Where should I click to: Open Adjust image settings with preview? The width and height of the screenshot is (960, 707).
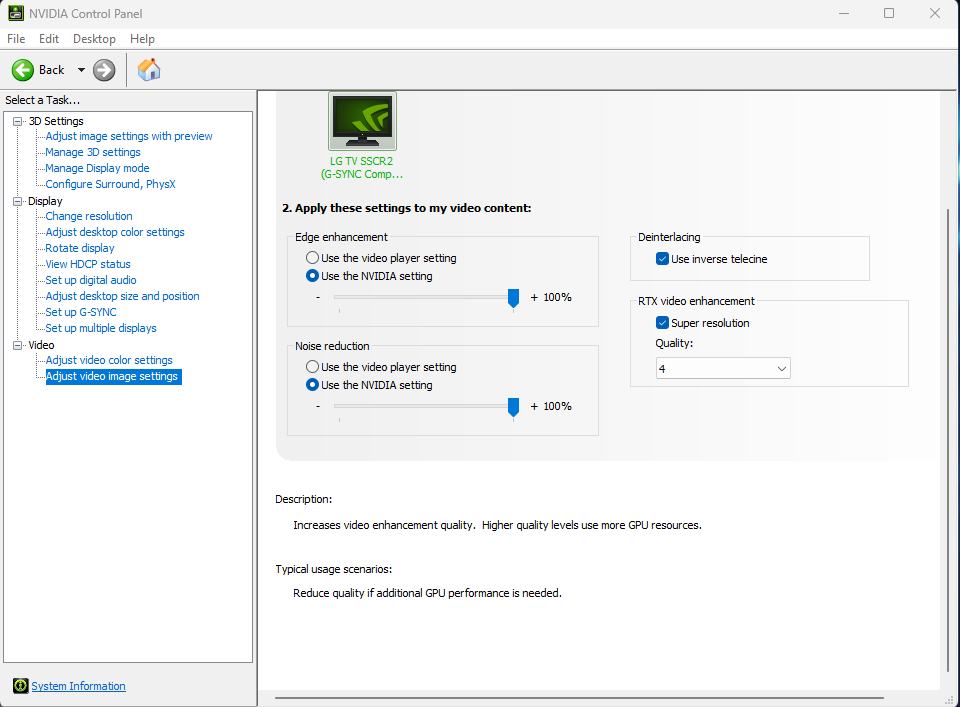[x=129, y=136]
